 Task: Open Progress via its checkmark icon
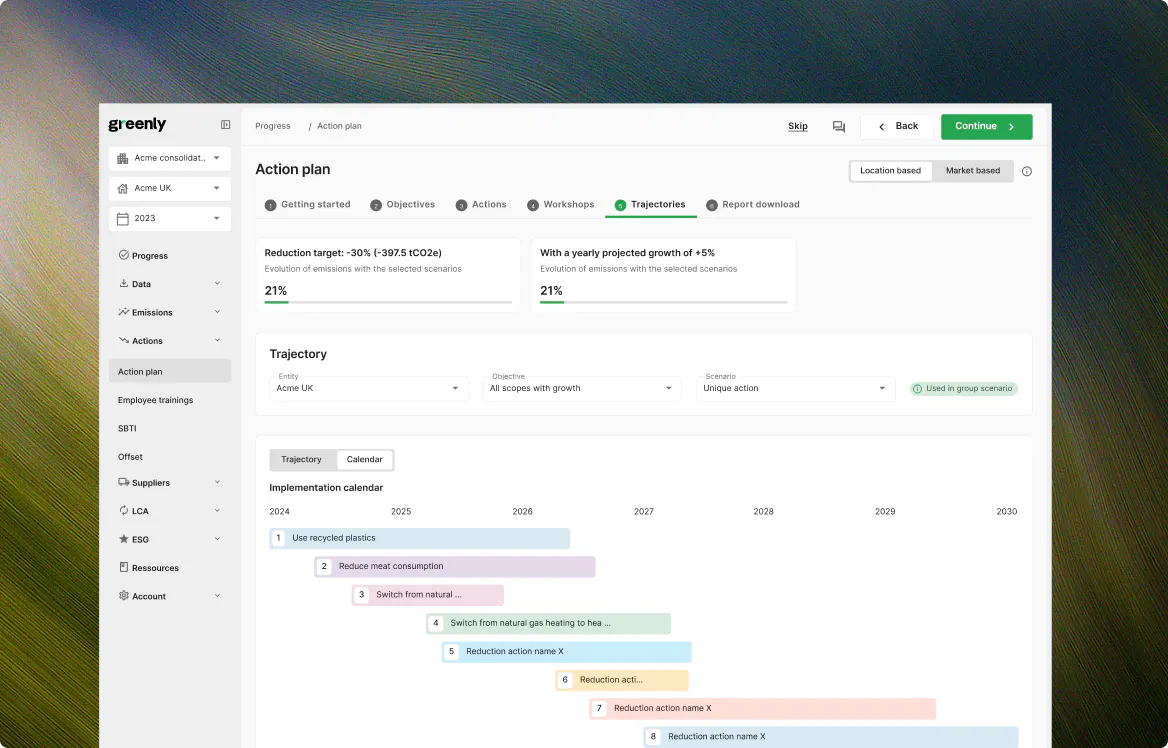(x=124, y=255)
